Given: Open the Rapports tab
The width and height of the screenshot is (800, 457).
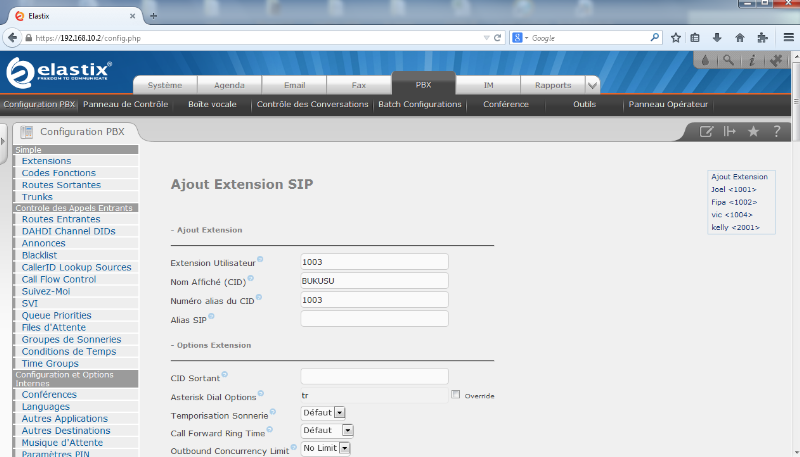Looking at the screenshot, I should (x=553, y=85).
